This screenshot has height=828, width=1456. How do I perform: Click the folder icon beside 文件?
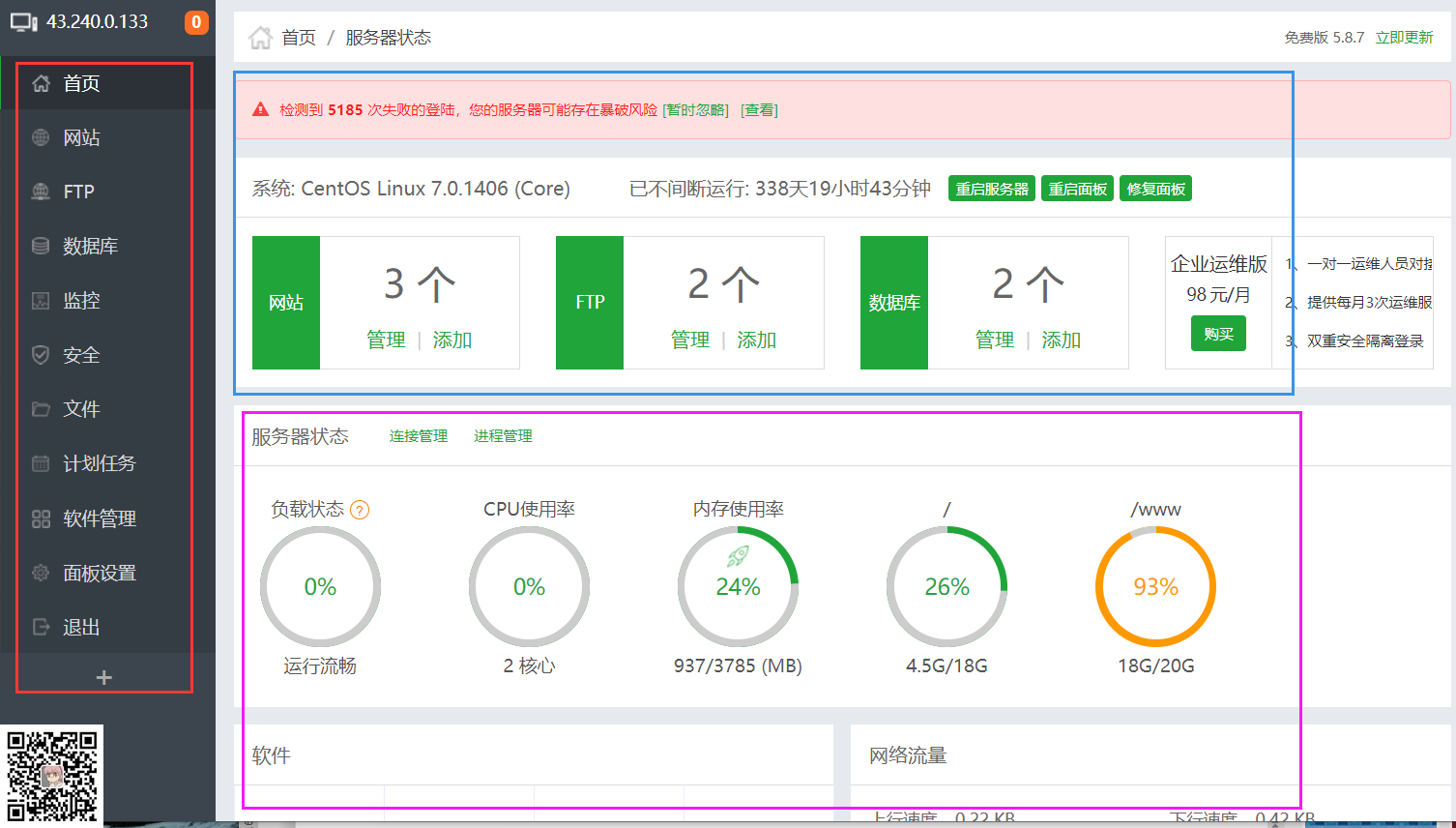[41, 409]
